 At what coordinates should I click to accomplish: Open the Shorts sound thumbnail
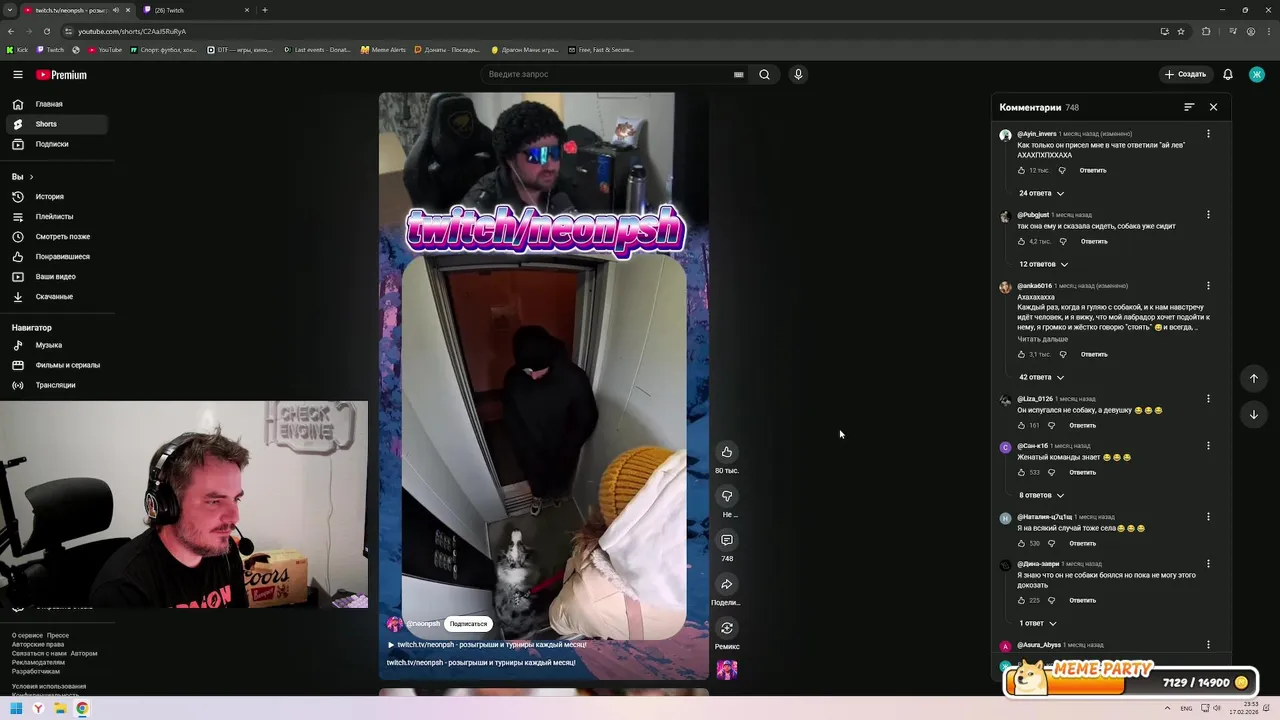pos(727,670)
